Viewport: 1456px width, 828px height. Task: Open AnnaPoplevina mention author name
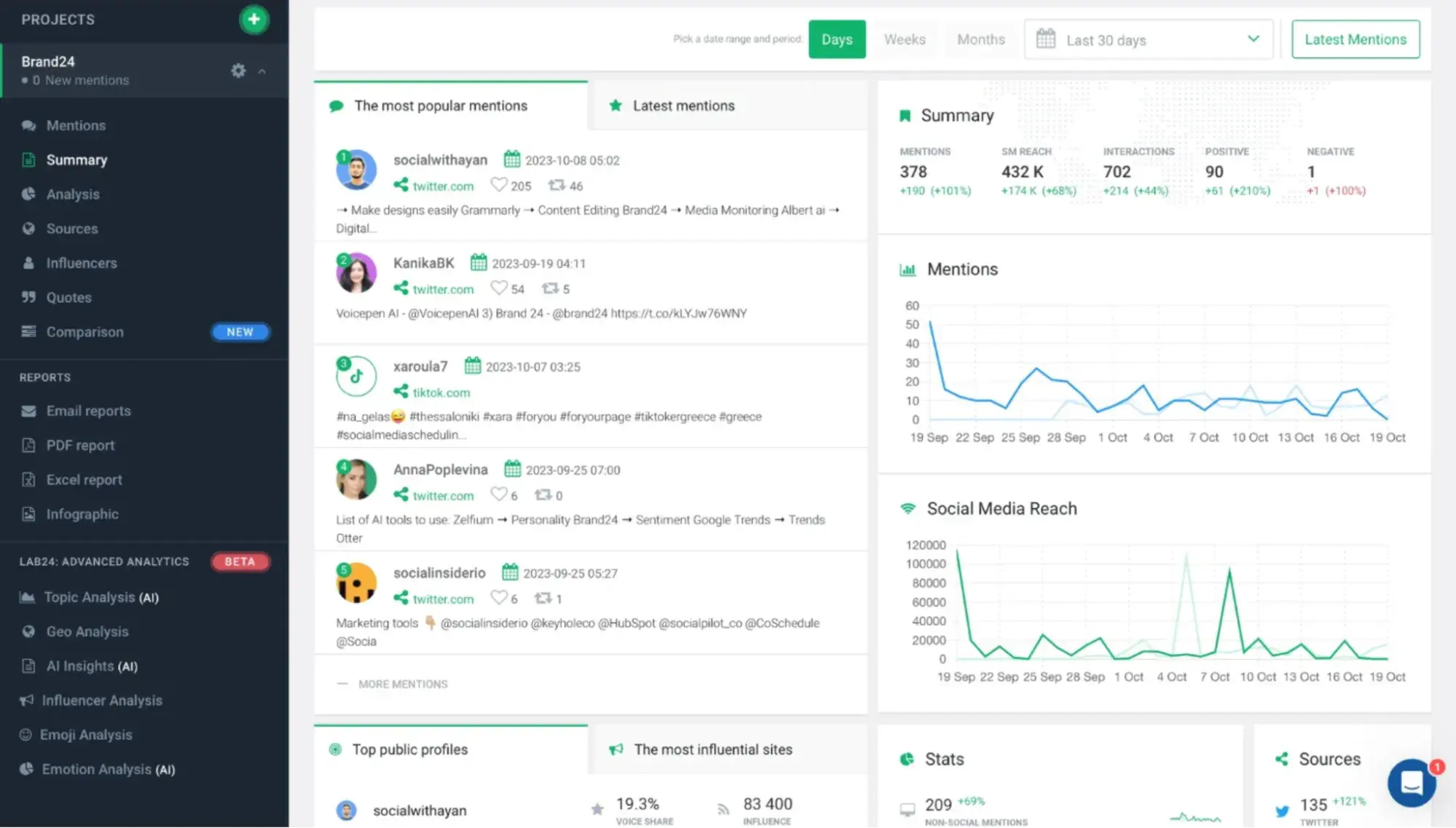tap(441, 470)
